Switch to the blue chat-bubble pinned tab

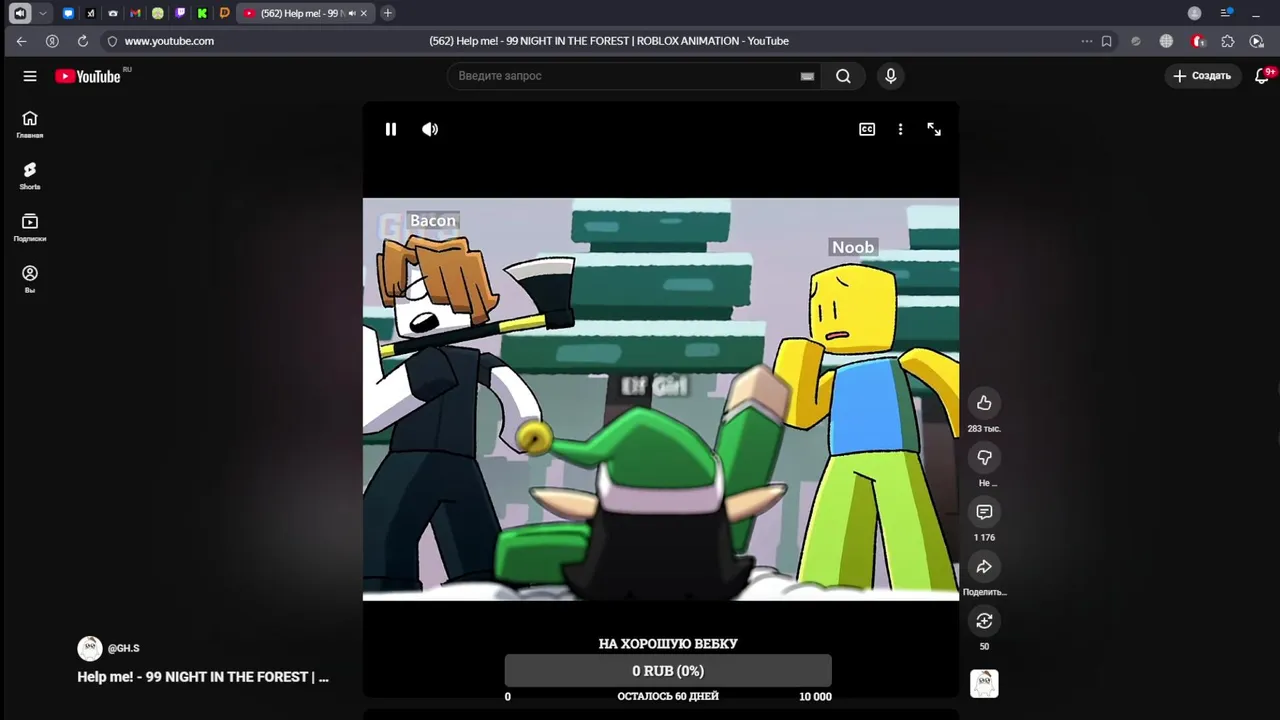tap(68, 13)
